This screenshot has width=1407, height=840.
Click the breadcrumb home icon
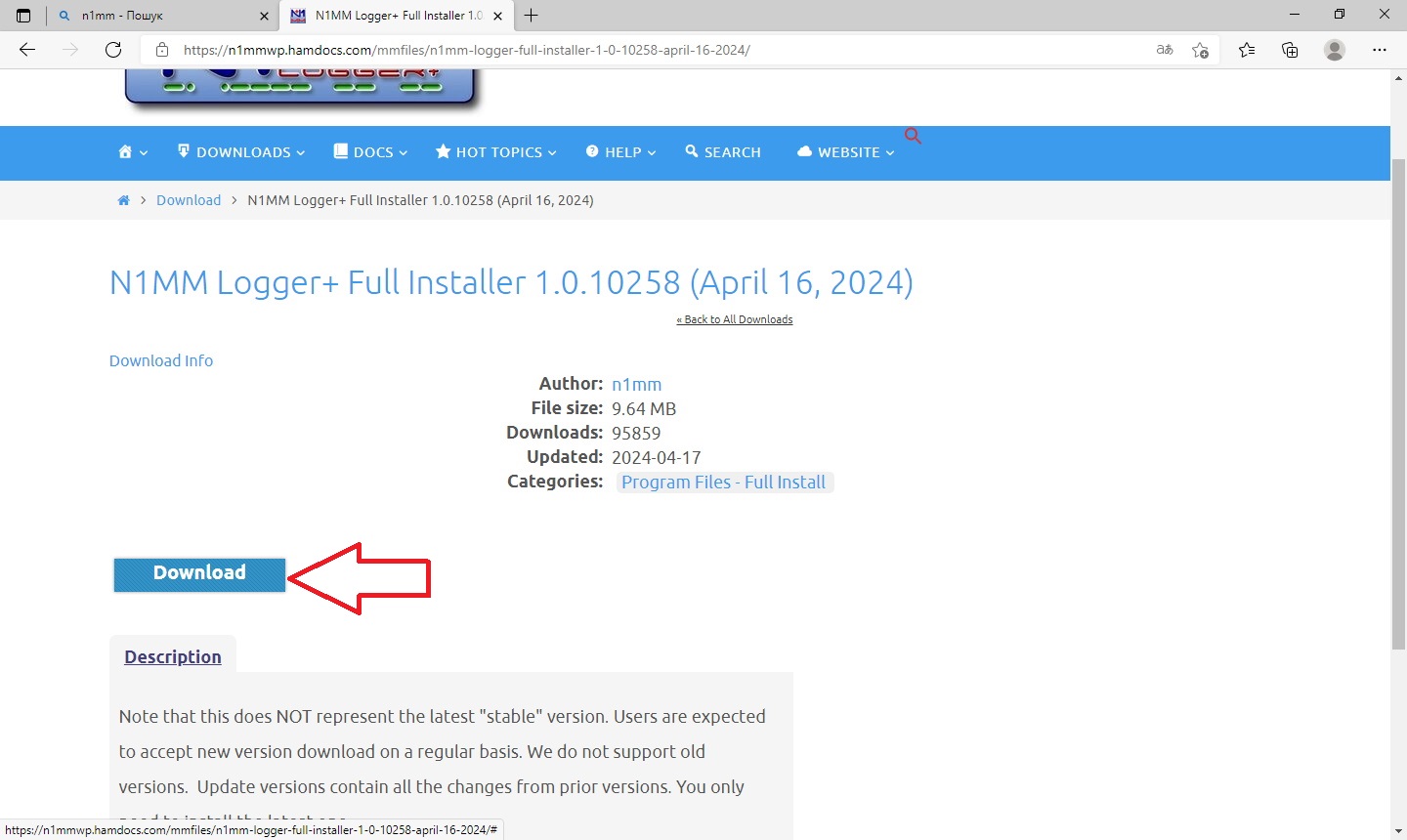click(123, 200)
